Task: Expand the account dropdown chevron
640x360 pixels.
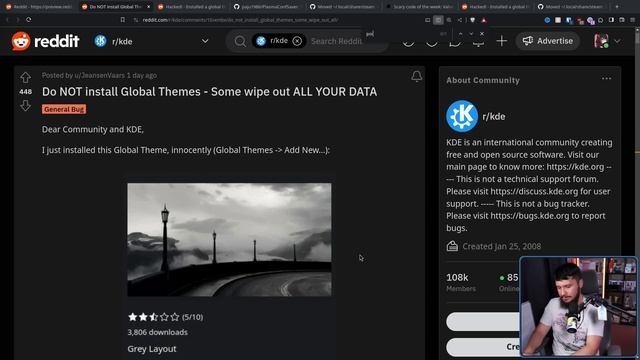Action: pos(617,41)
